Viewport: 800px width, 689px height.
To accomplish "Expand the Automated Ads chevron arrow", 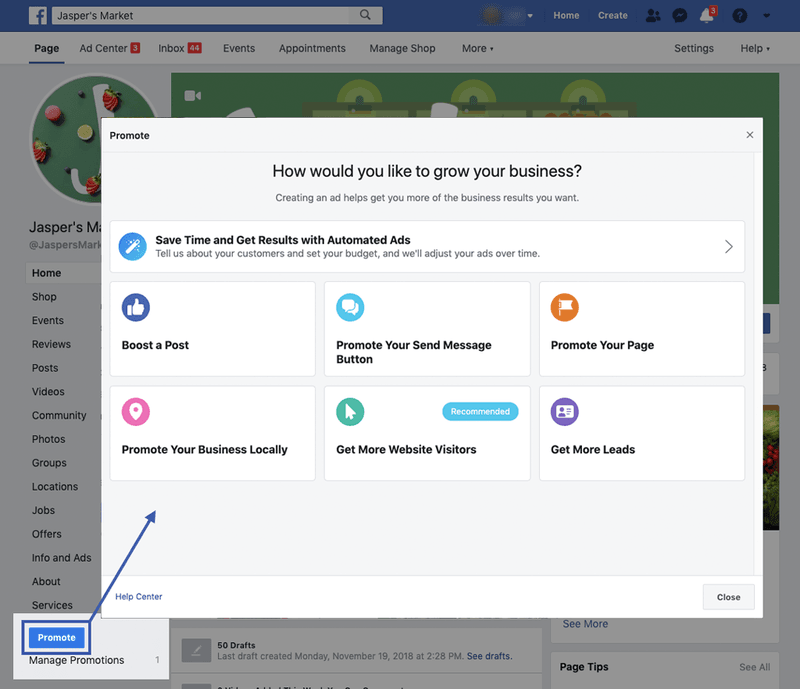I will (x=729, y=247).
